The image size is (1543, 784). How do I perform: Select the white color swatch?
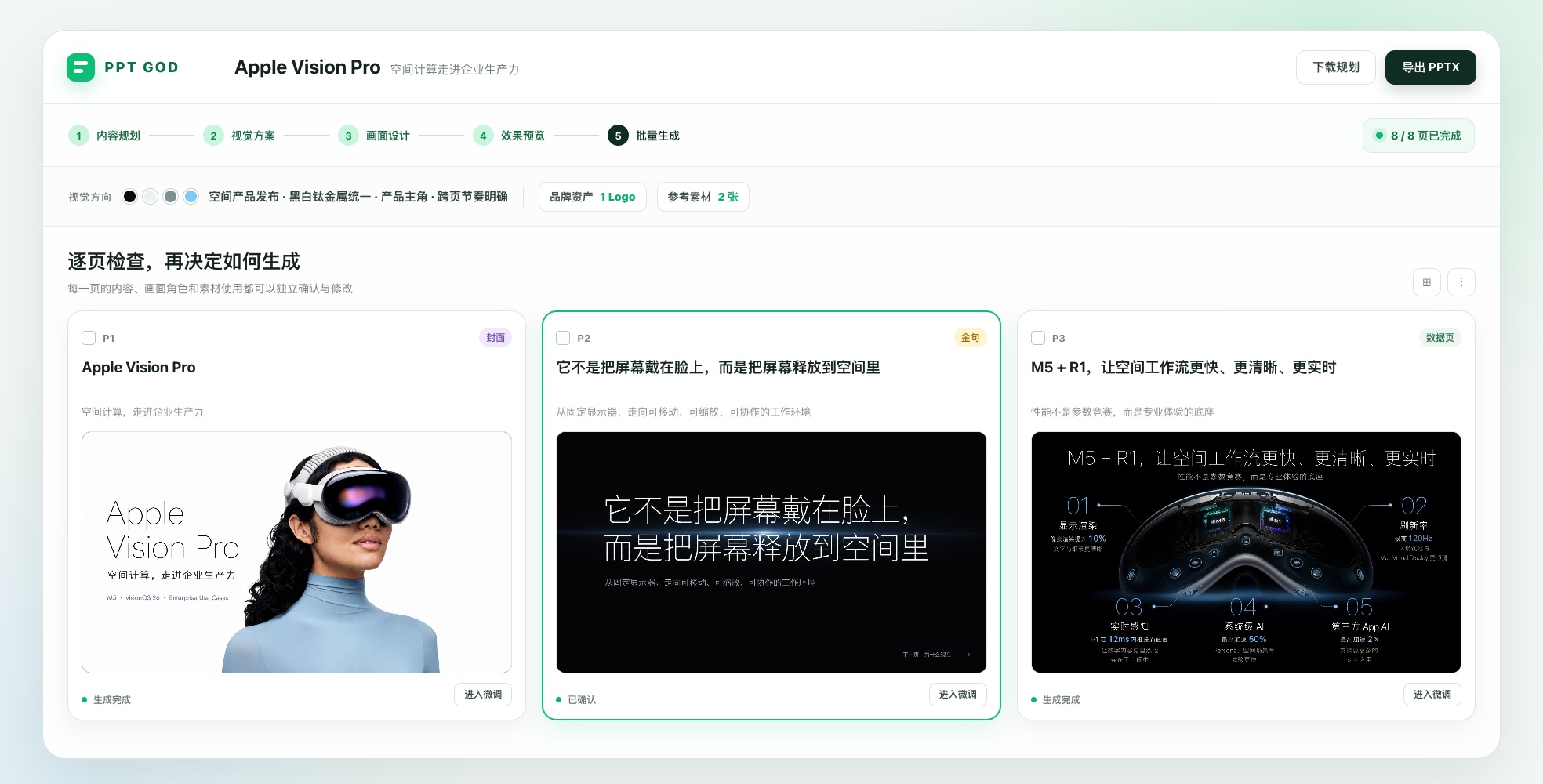pos(150,197)
